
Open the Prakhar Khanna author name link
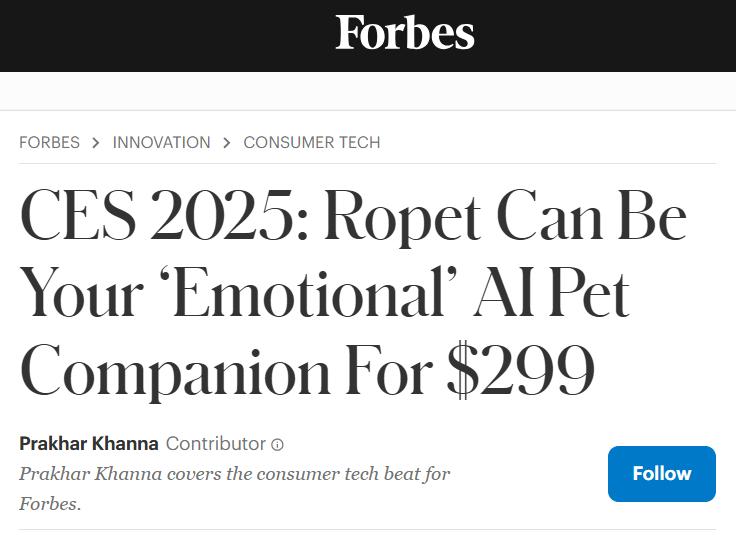click(89, 443)
